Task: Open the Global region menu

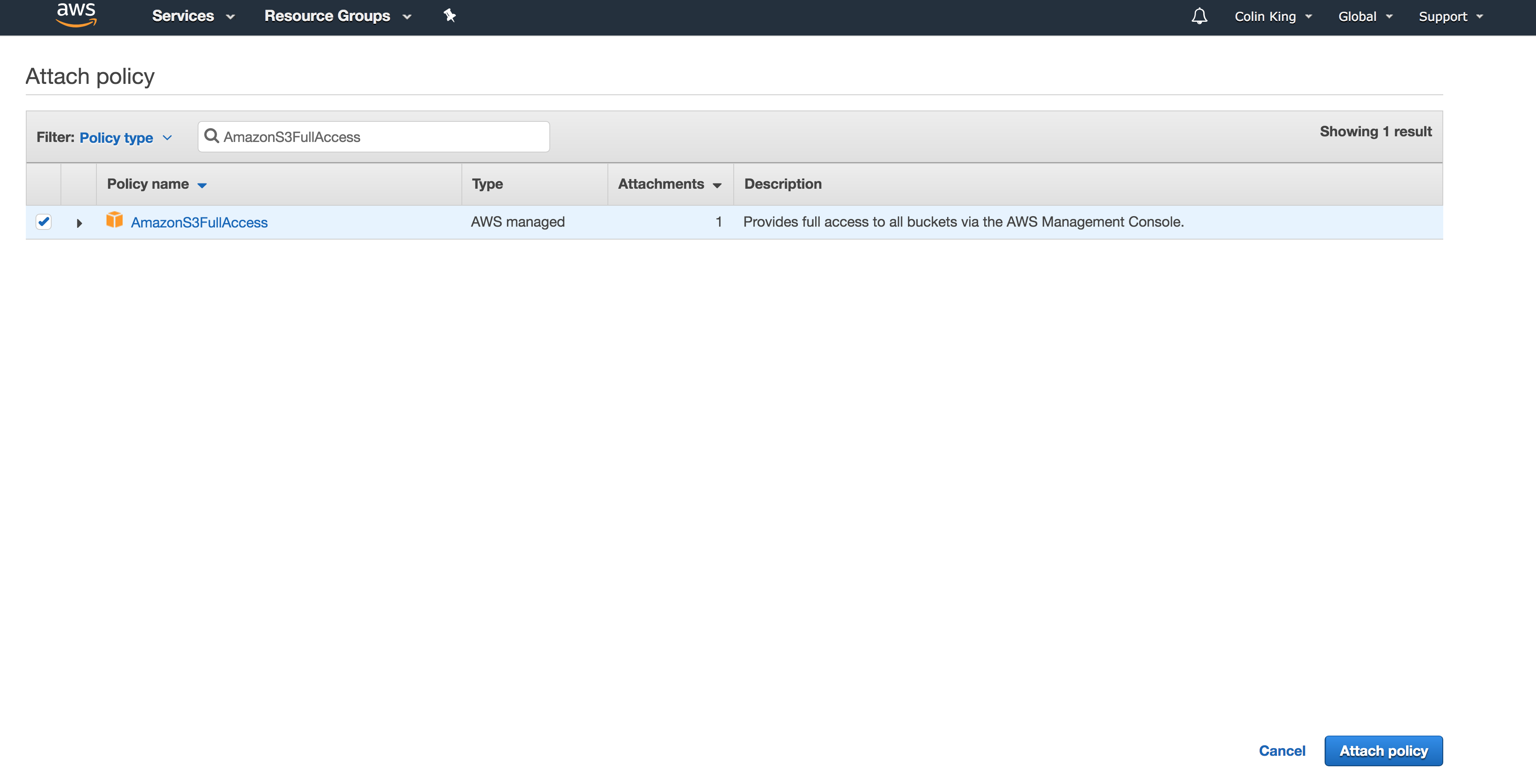Action: (x=1365, y=17)
